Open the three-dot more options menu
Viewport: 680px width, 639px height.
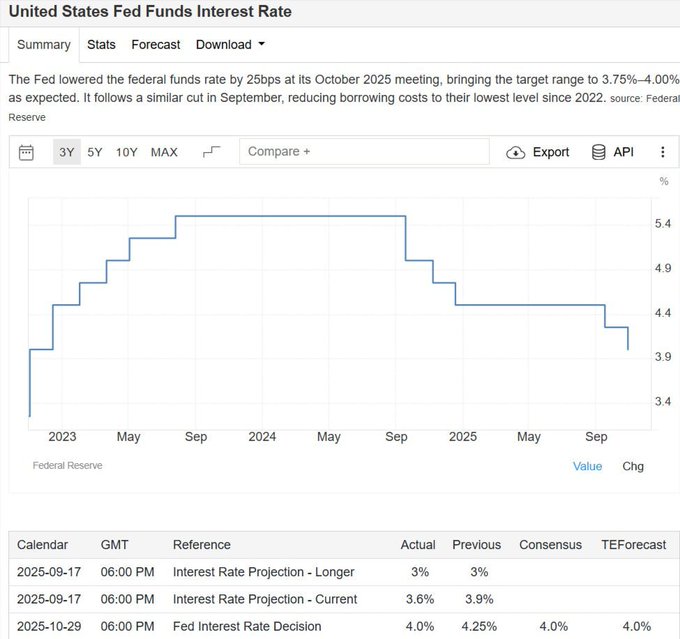pyautogui.click(x=662, y=152)
